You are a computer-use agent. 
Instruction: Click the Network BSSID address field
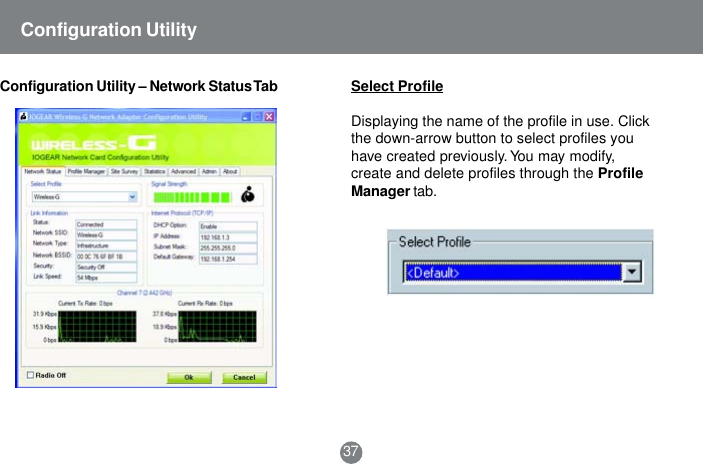(106, 256)
